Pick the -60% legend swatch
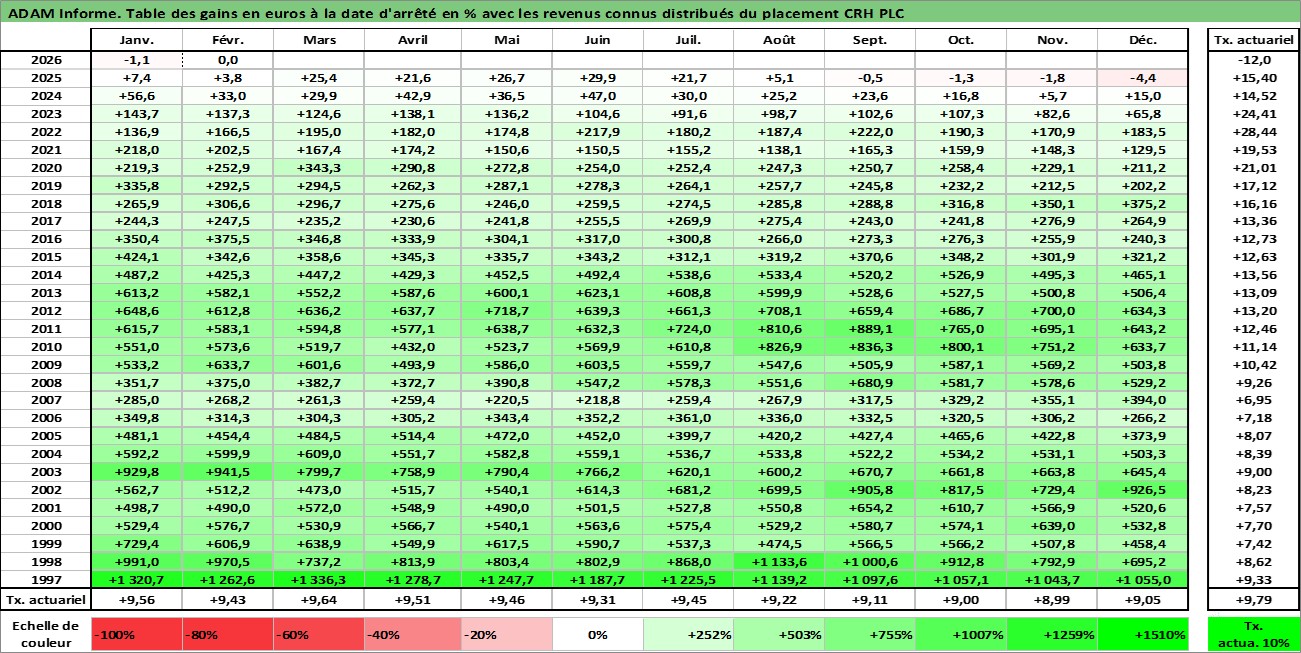The image size is (1301, 653). click(x=318, y=634)
